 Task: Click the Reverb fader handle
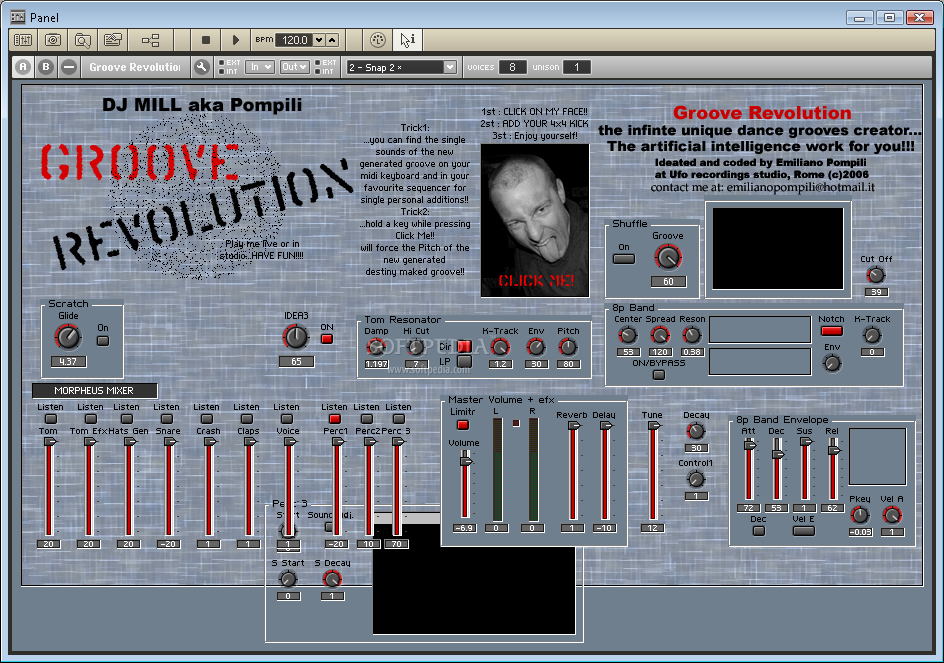(x=574, y=426)
